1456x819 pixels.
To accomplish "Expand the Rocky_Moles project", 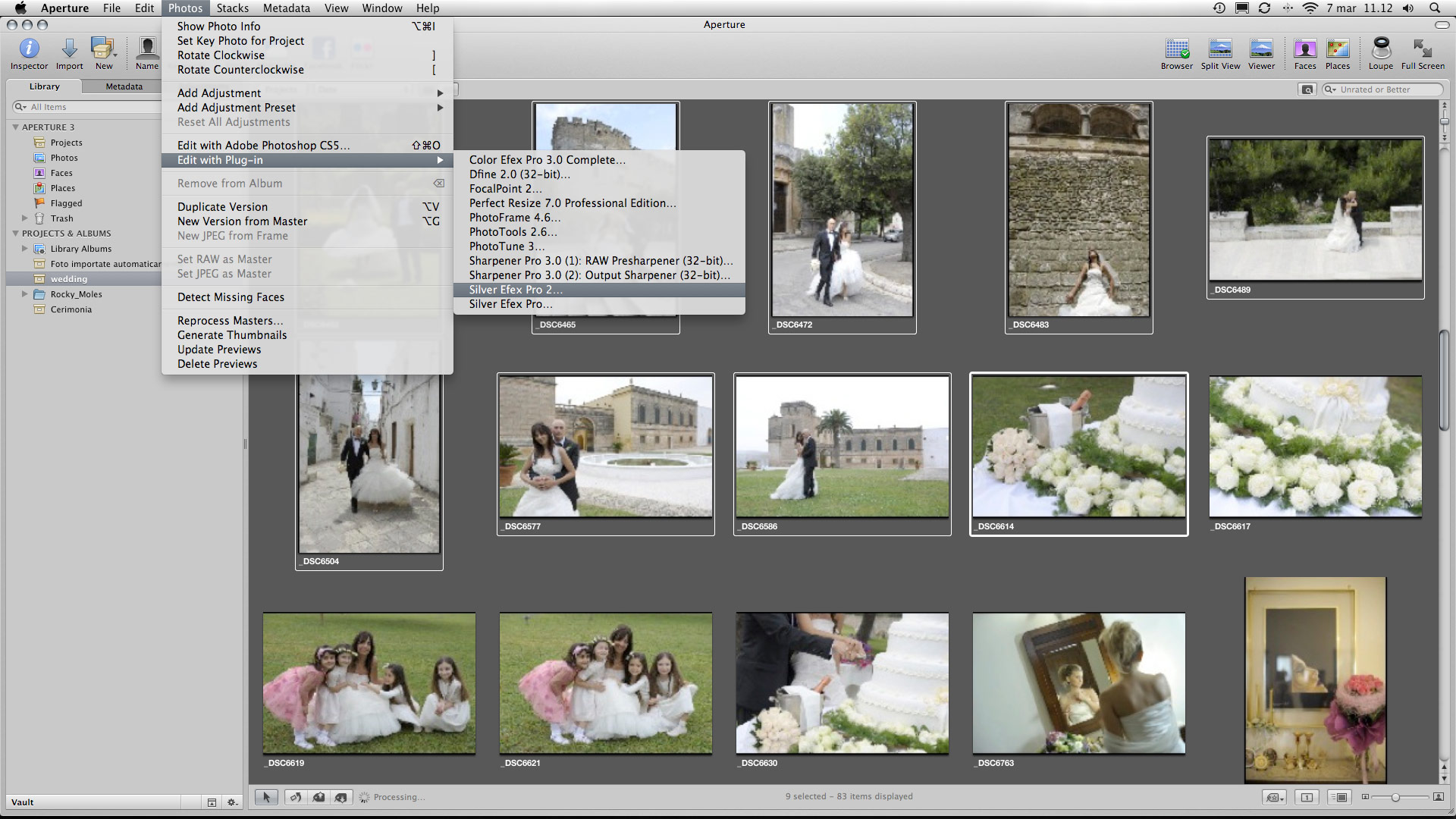I will click(x=24, y=294).
